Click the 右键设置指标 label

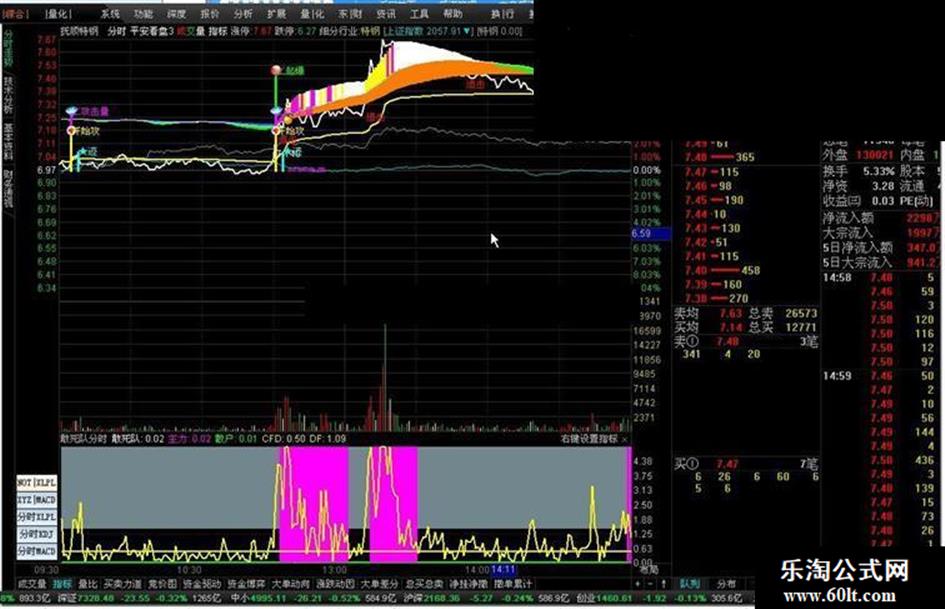[x=589, y=439]
